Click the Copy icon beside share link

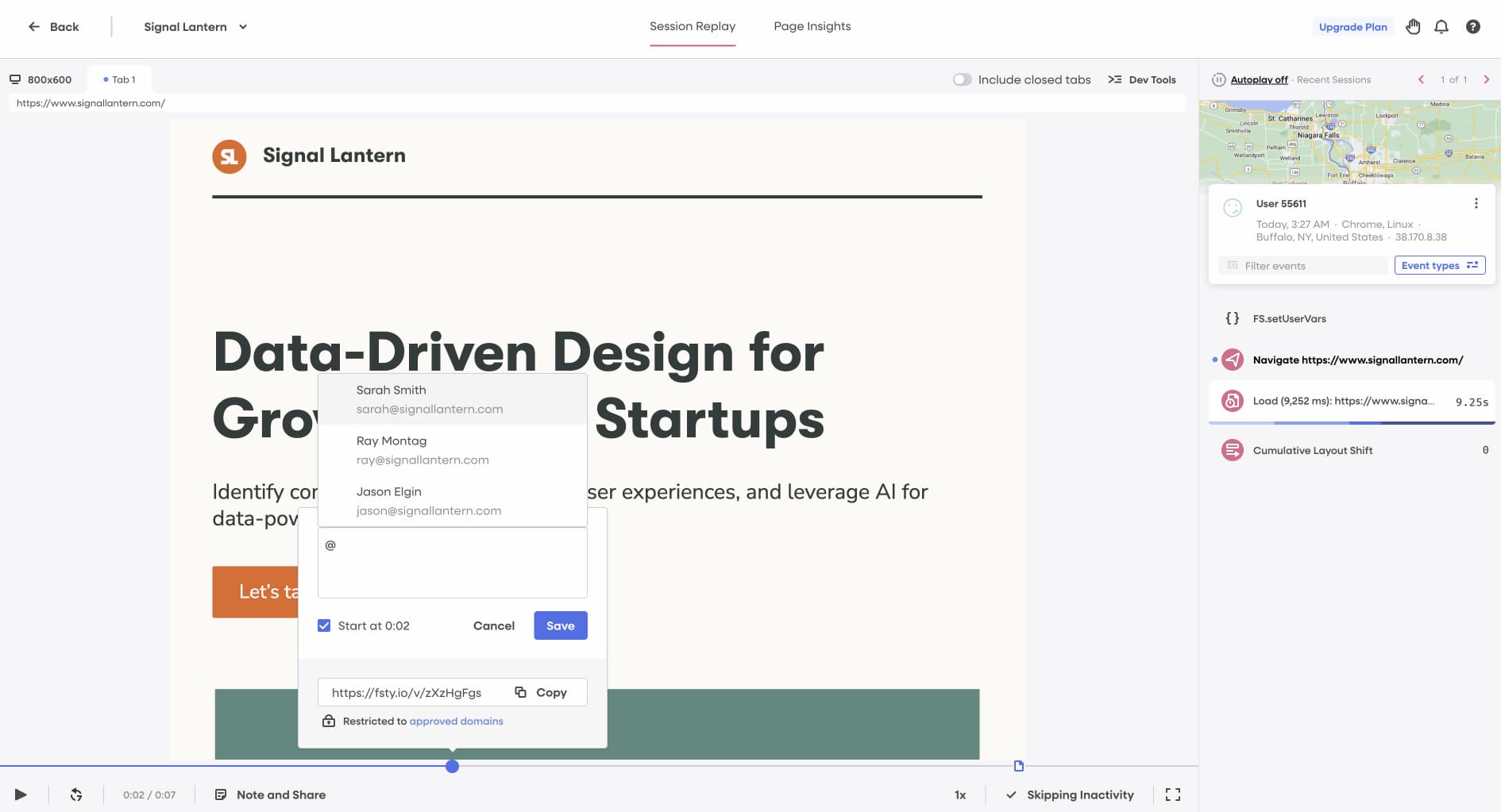(520, 692)
